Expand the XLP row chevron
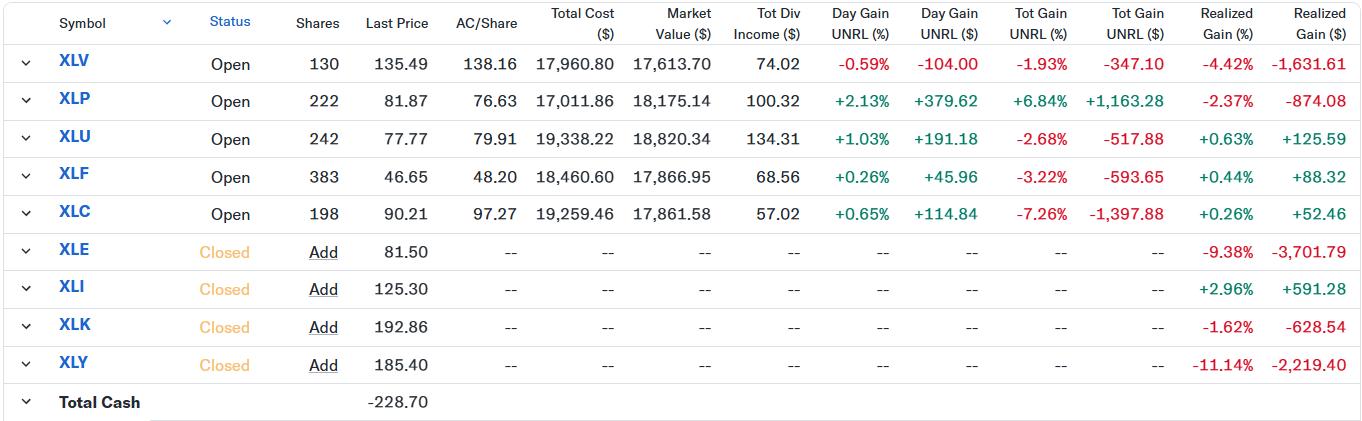 [x=26, y=101]
